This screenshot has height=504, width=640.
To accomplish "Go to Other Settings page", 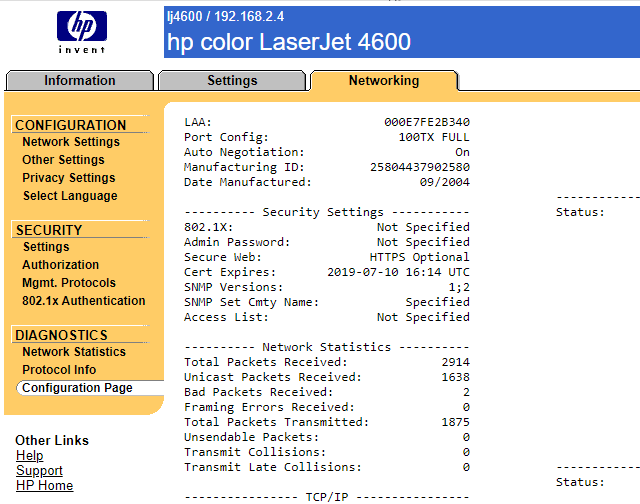I will coord(63,160).
